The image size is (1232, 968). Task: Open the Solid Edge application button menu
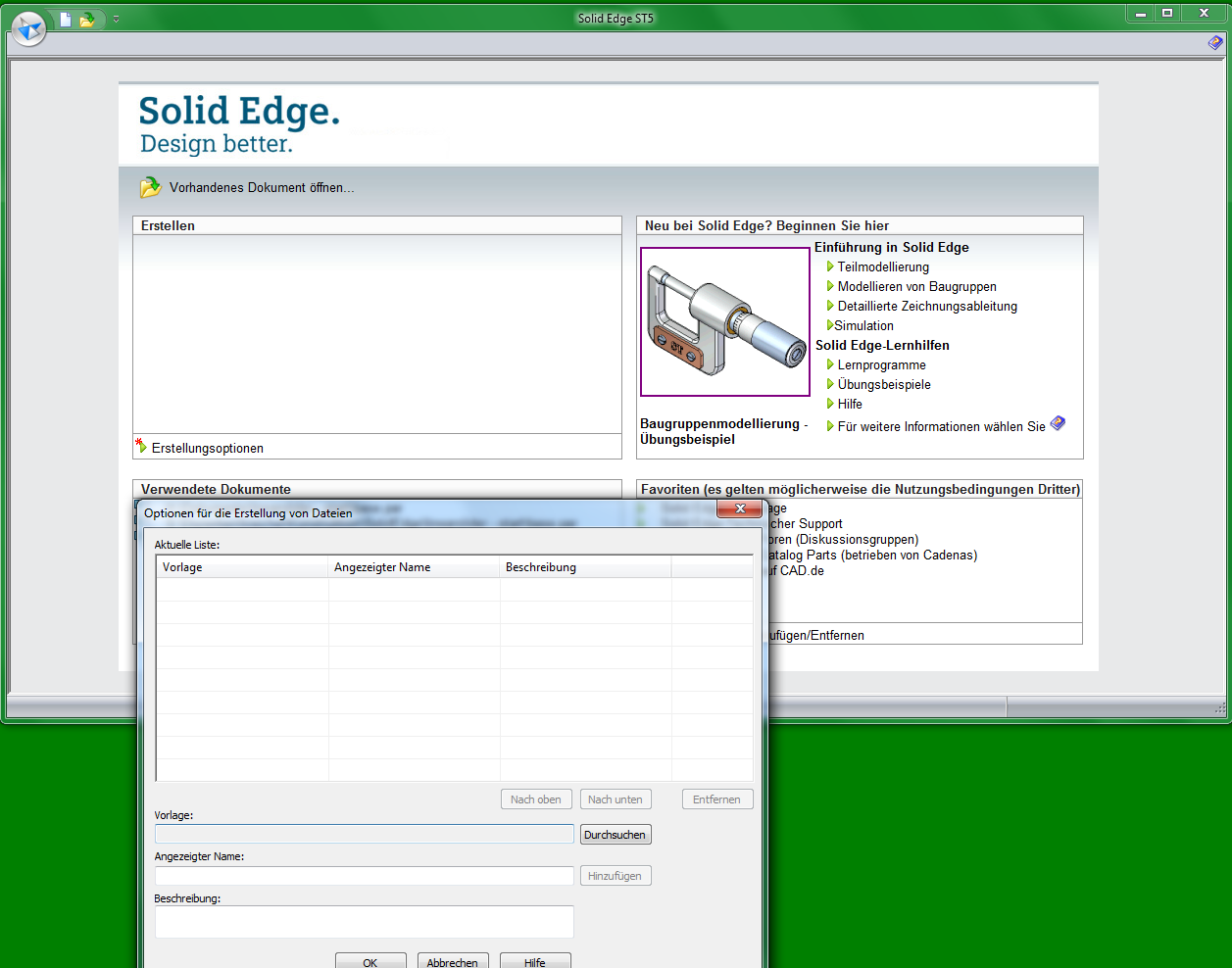click(x=28, y=28)
